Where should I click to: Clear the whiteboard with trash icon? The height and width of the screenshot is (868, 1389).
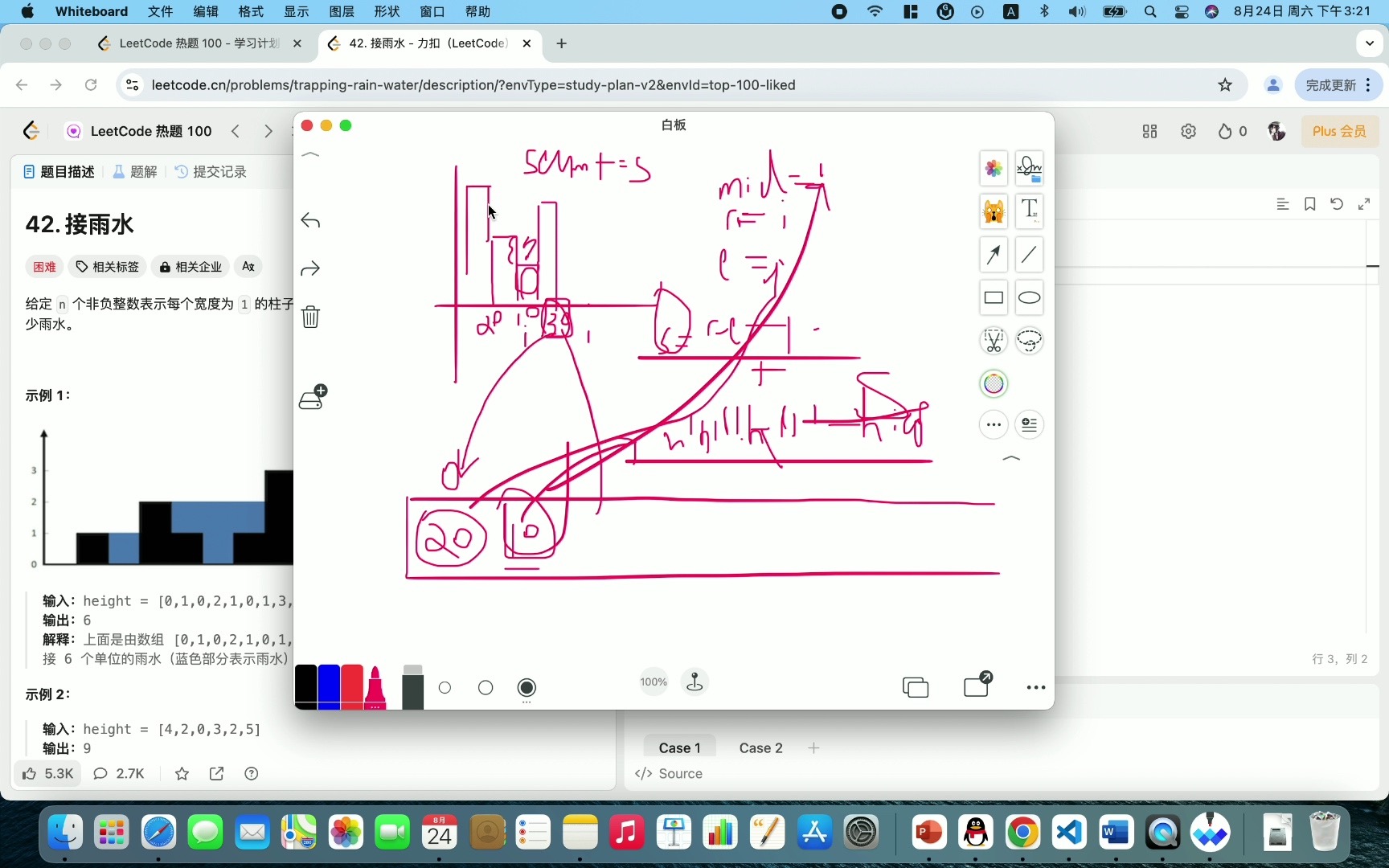tap(310, 316)
